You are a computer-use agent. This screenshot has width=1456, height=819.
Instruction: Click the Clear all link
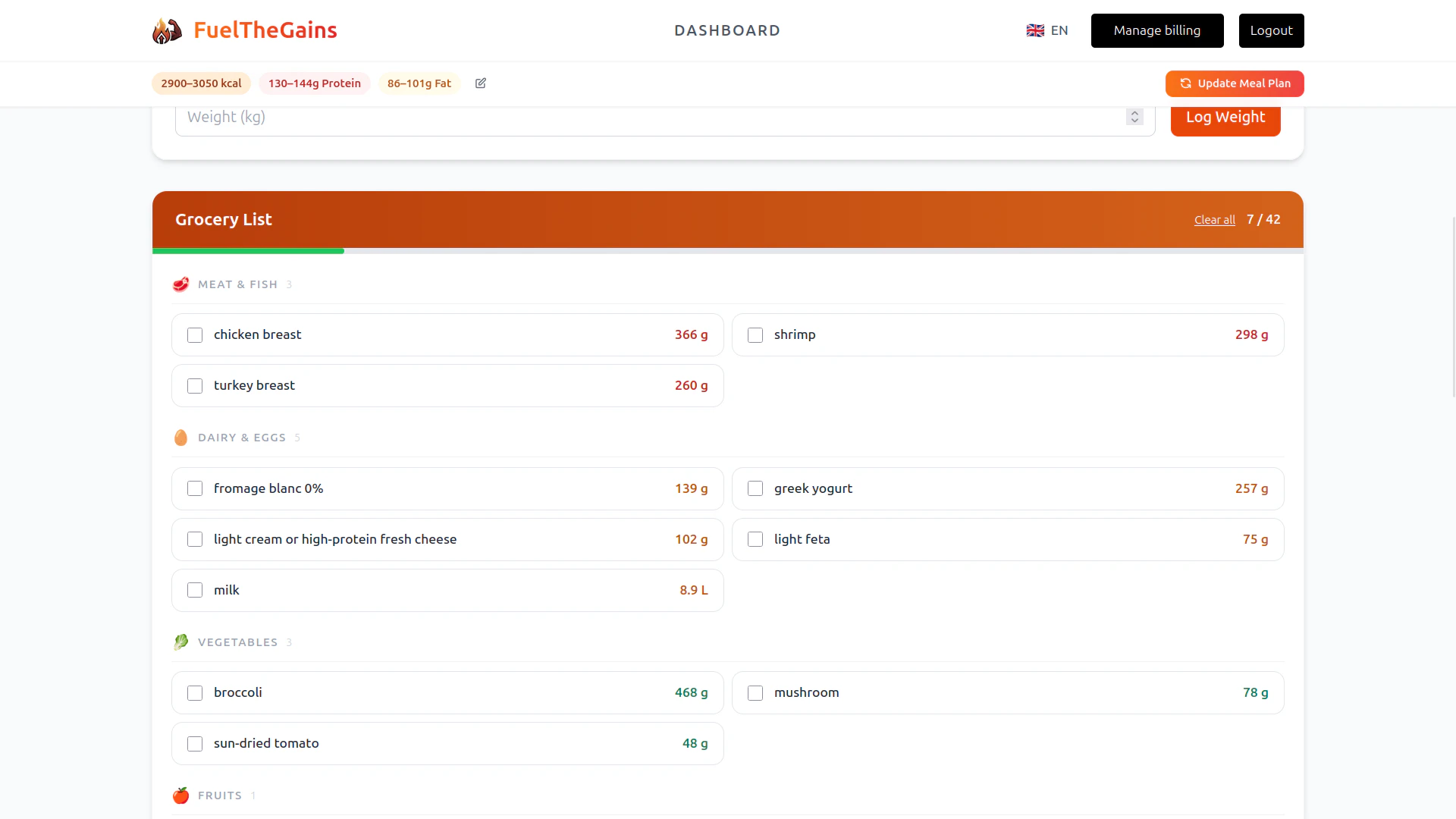(1214, 220)
